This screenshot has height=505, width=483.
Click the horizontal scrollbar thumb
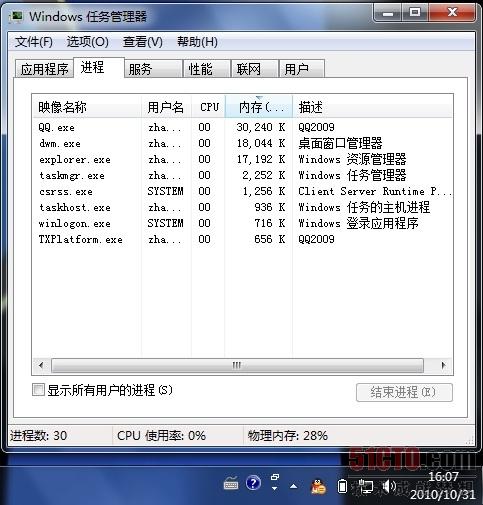click(237, 365)
